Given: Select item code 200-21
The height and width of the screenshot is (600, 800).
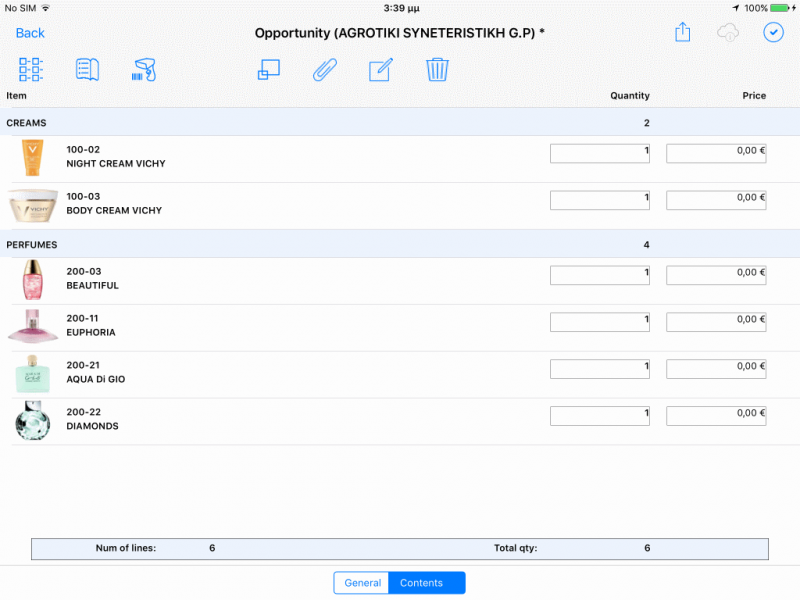Looking at the screenshot, I should (83, 365).
